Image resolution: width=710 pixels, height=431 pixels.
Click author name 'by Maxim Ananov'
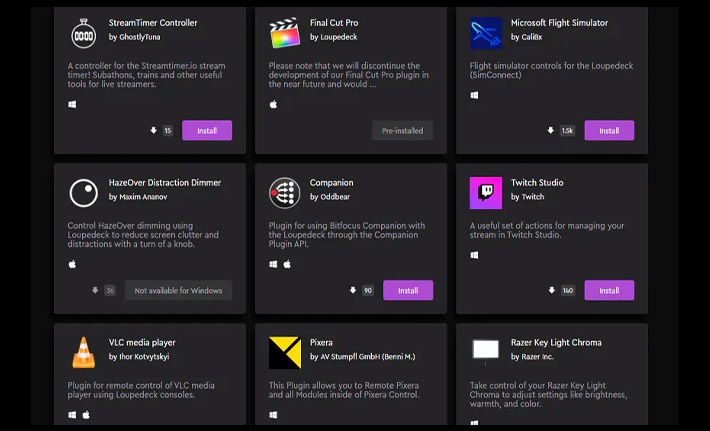pyautogui.click(x=138, y=197)
